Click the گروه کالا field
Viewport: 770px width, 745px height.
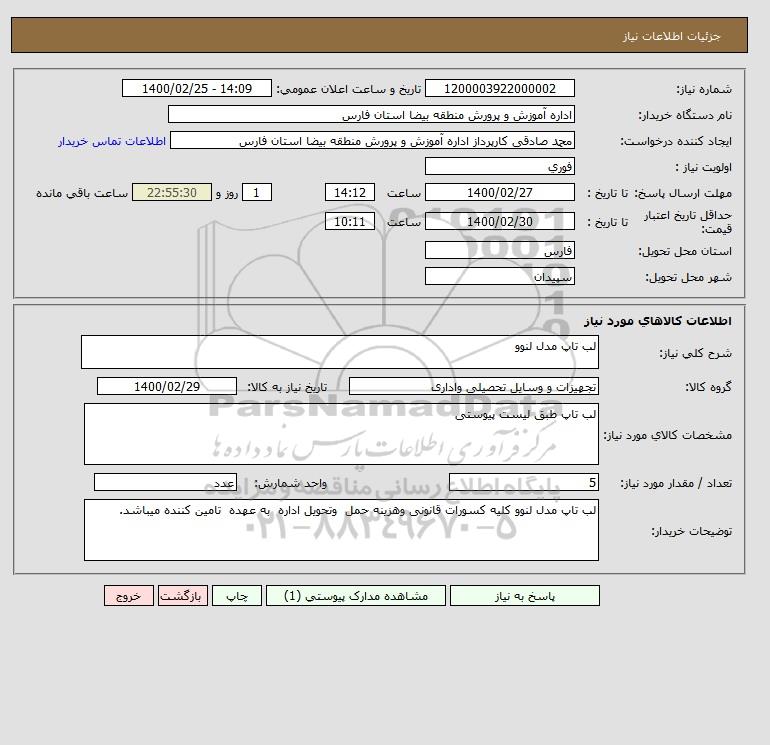tap(474, 386)
